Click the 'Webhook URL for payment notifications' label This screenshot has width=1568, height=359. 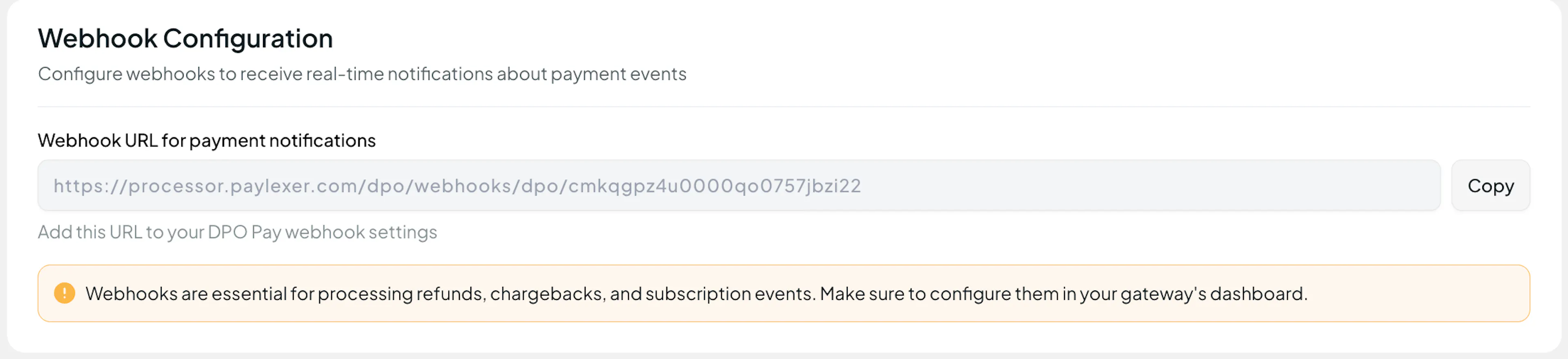[206, 141]
